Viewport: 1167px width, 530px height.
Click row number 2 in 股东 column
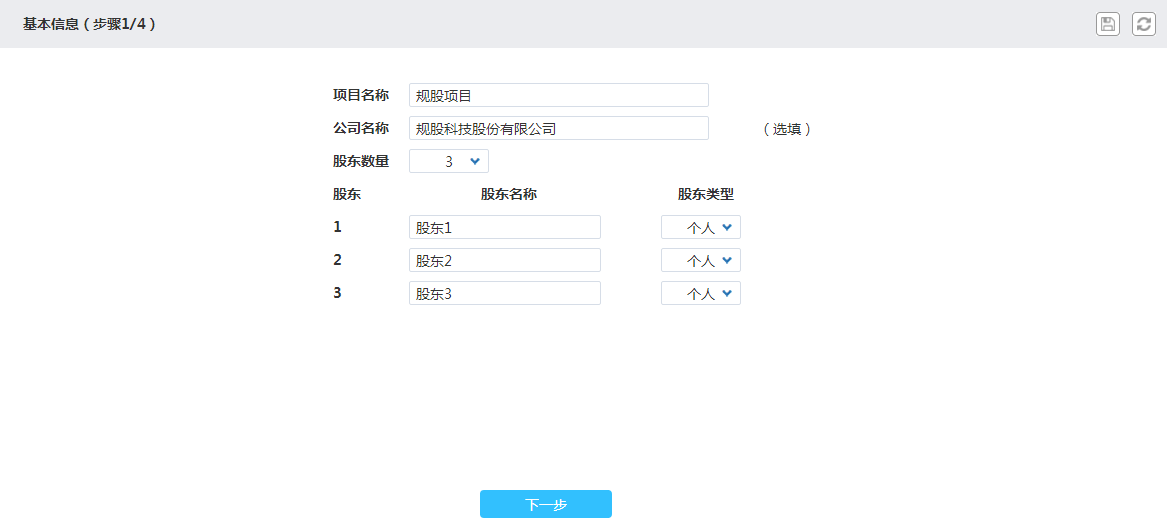338,260
